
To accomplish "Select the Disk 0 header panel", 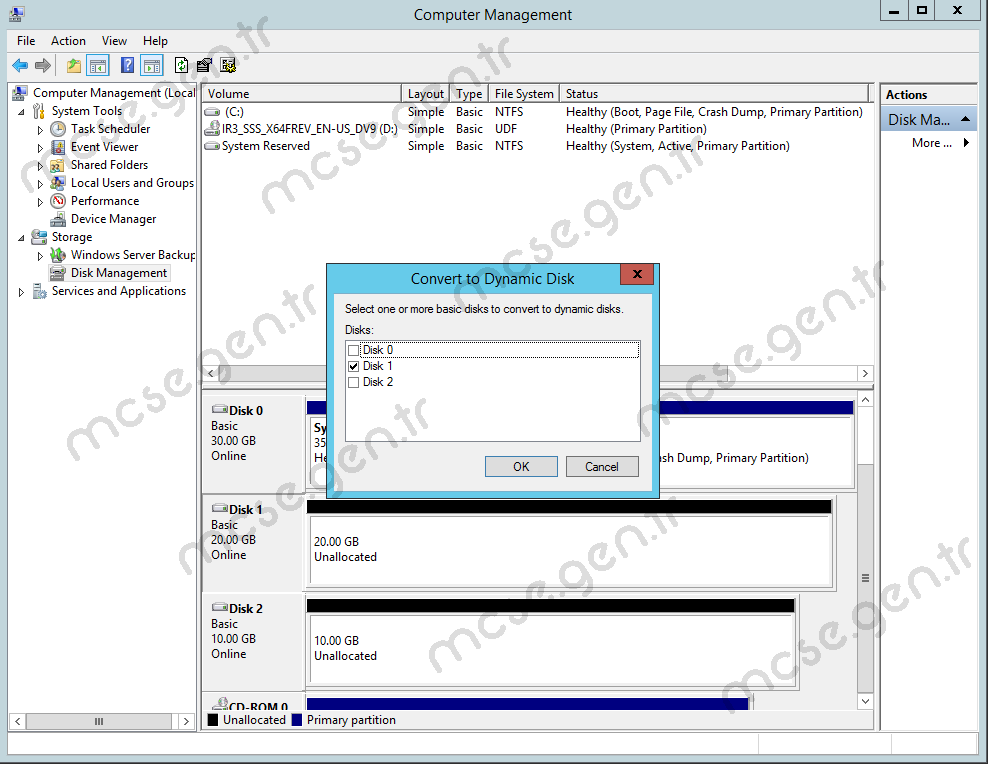I will [x=253, y=443].
